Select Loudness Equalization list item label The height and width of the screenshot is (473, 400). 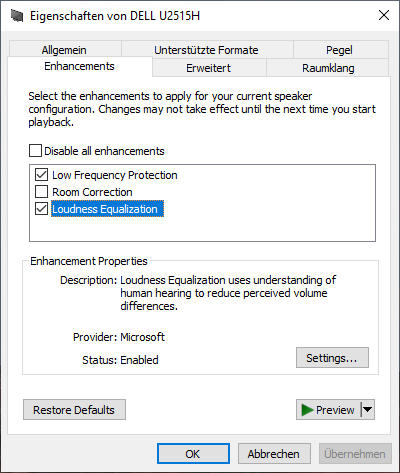click(105, 209)
